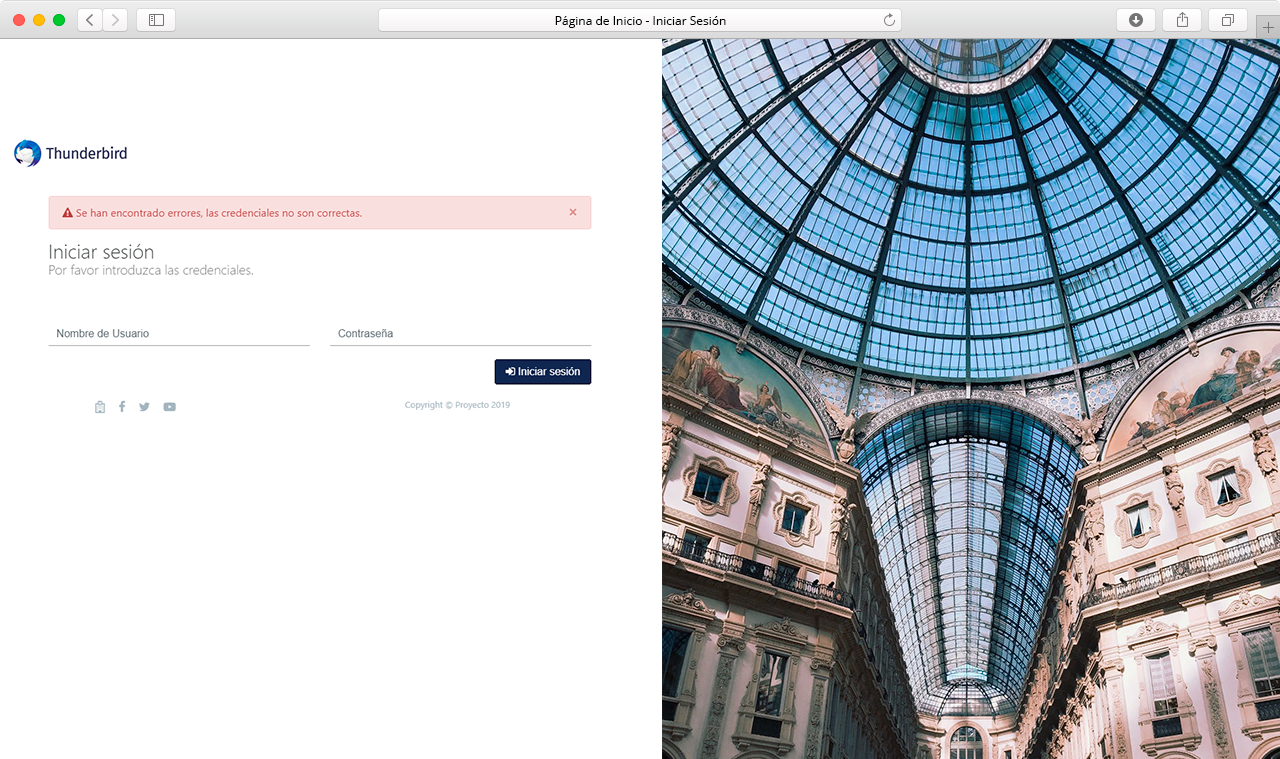This screenshot has height=759, width=1280.
Task: Click the browser back arrow
Action: point(89,19)
